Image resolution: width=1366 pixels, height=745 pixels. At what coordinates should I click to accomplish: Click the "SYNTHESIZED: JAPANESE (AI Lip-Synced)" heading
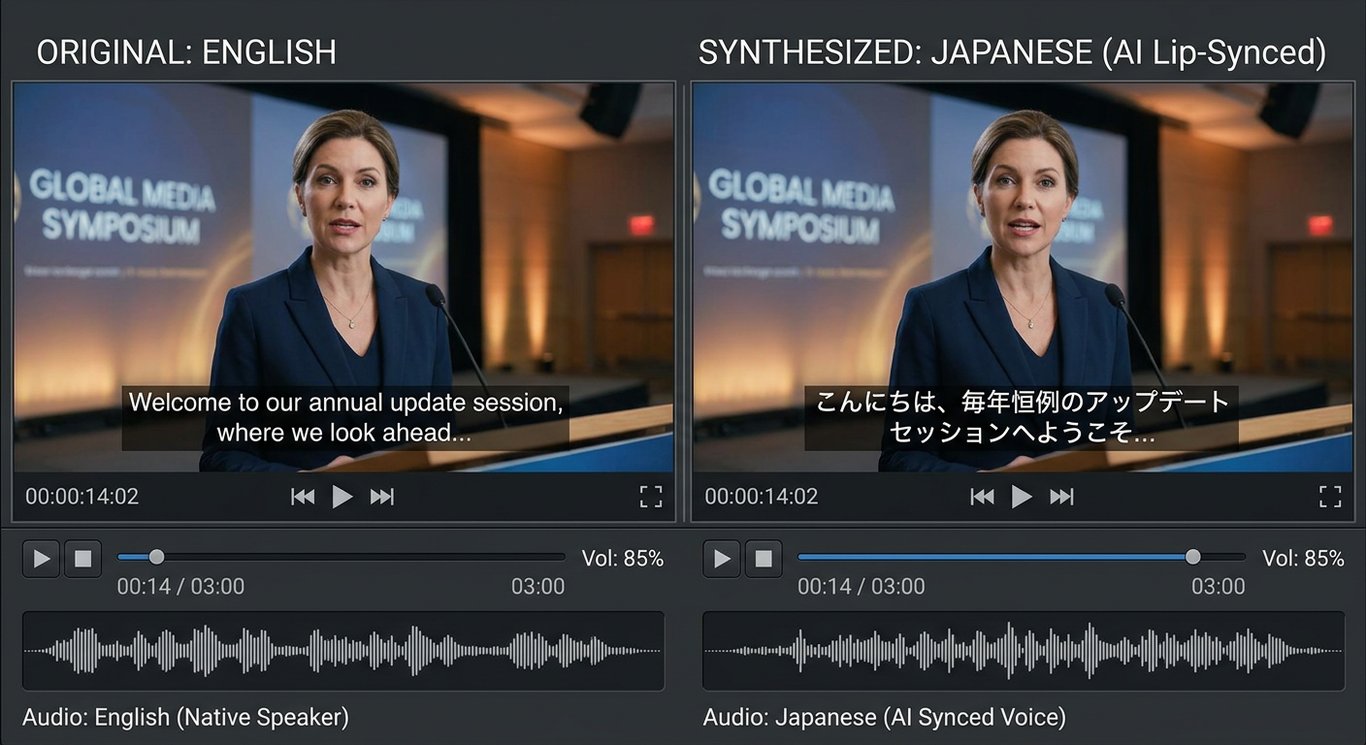pyautogui.click(x=1012, y=52)
